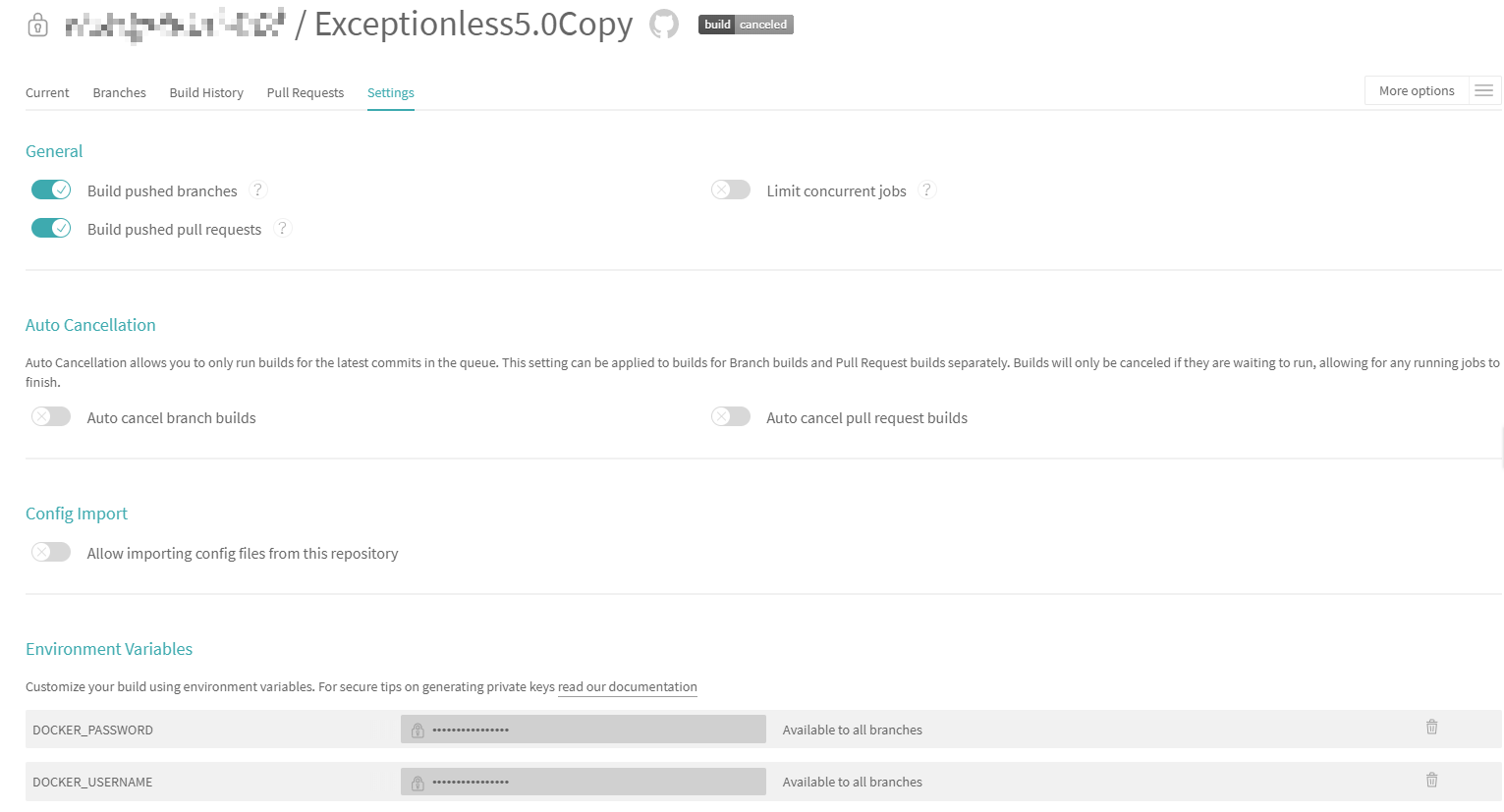Screen dimensions: 1504x812
Task: Click the build canceled status badge
Action: [x=746, y=25]
